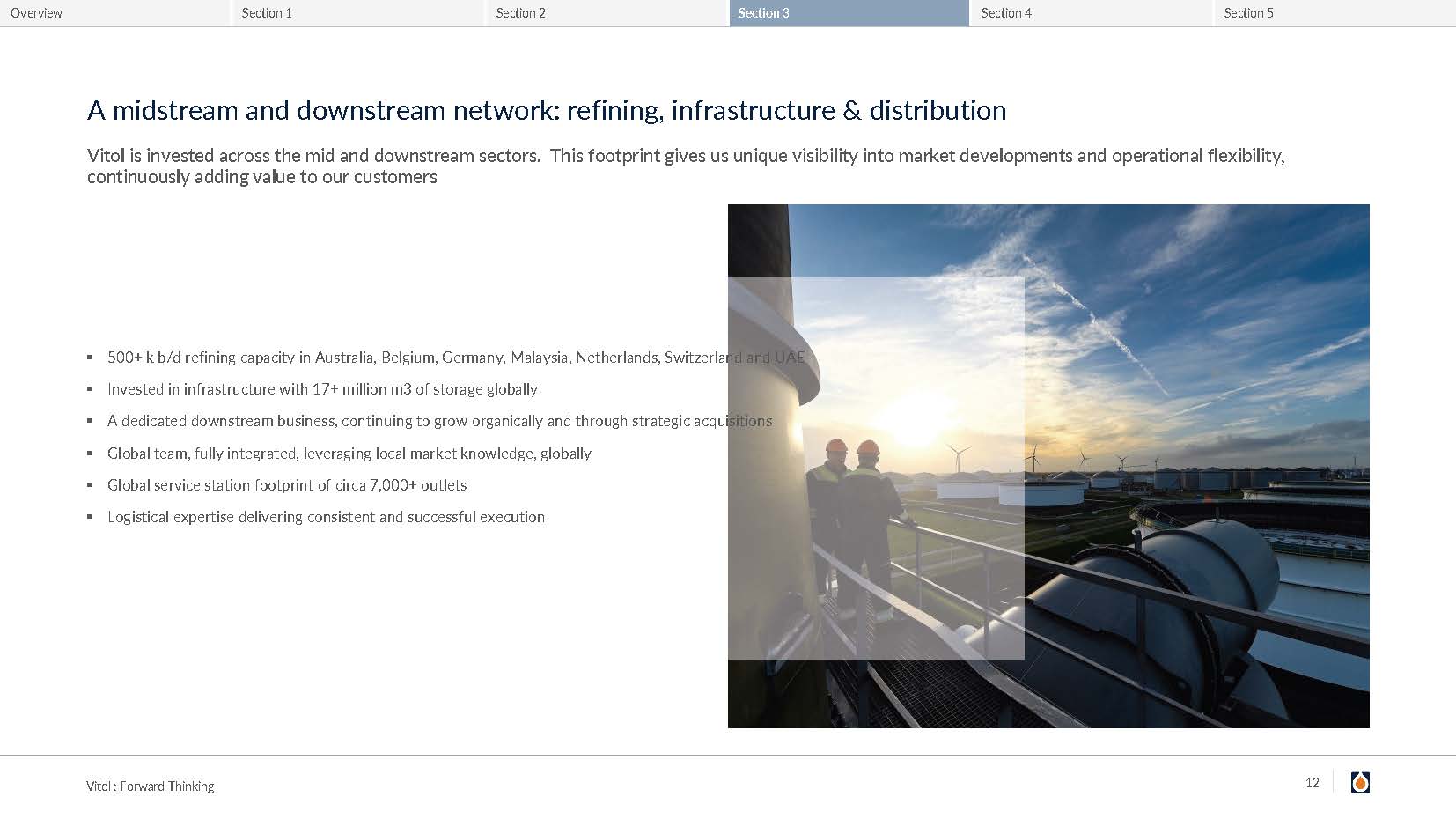Click the 'Vitol : Forward Thinking' footer text
This screenshot has width=1456, height=819.
(151, 786)
